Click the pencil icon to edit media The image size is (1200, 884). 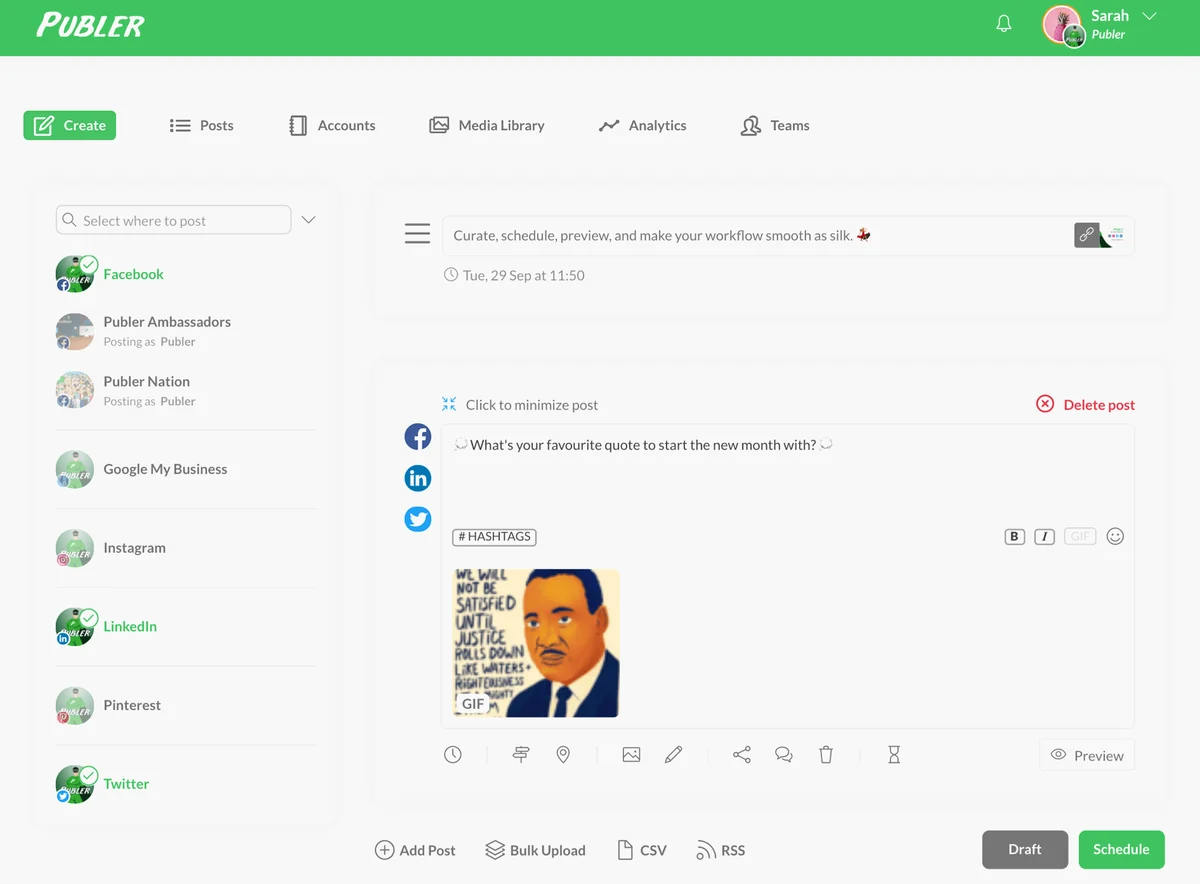(x=673, y=754)
